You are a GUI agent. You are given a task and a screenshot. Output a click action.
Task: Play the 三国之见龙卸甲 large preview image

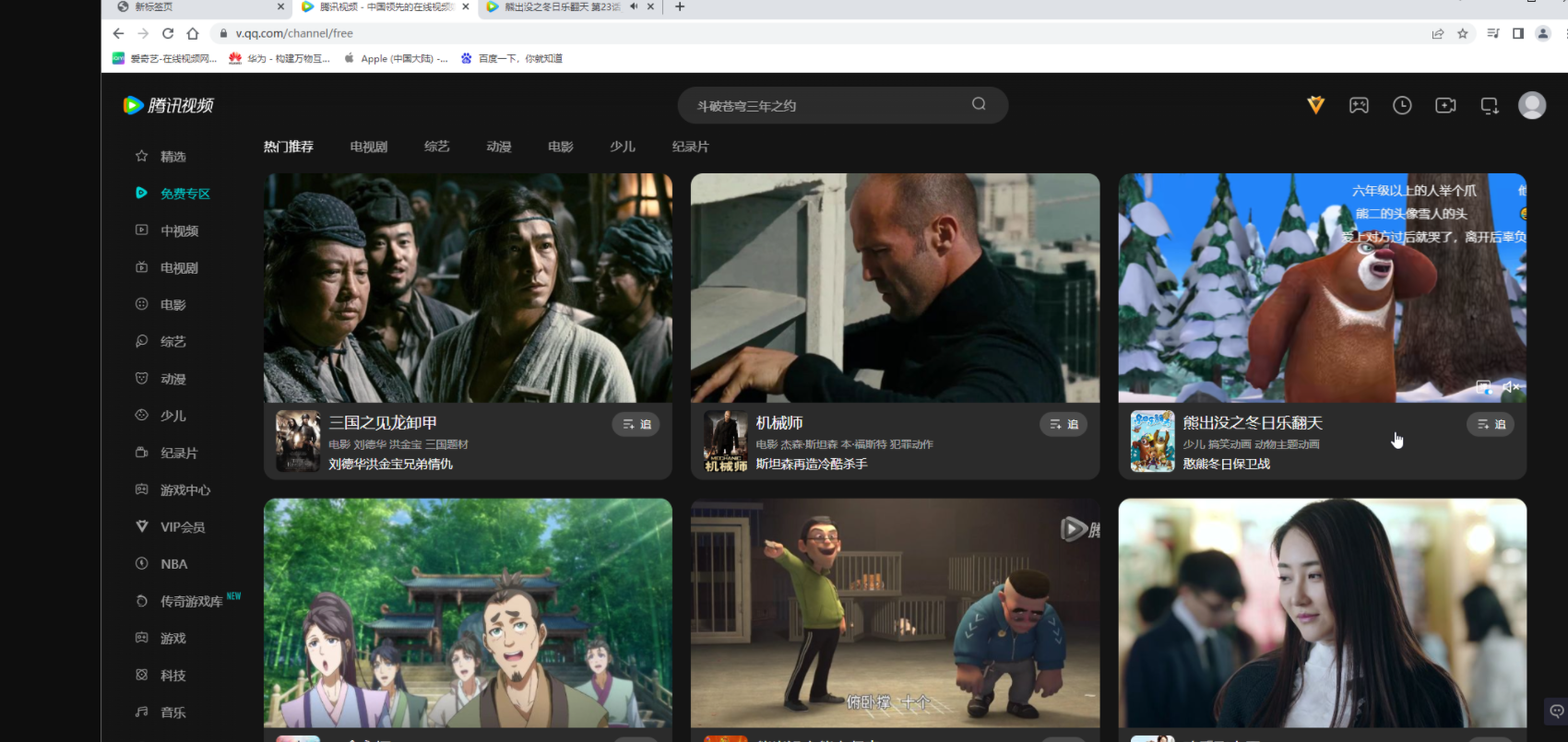[468, 288]
